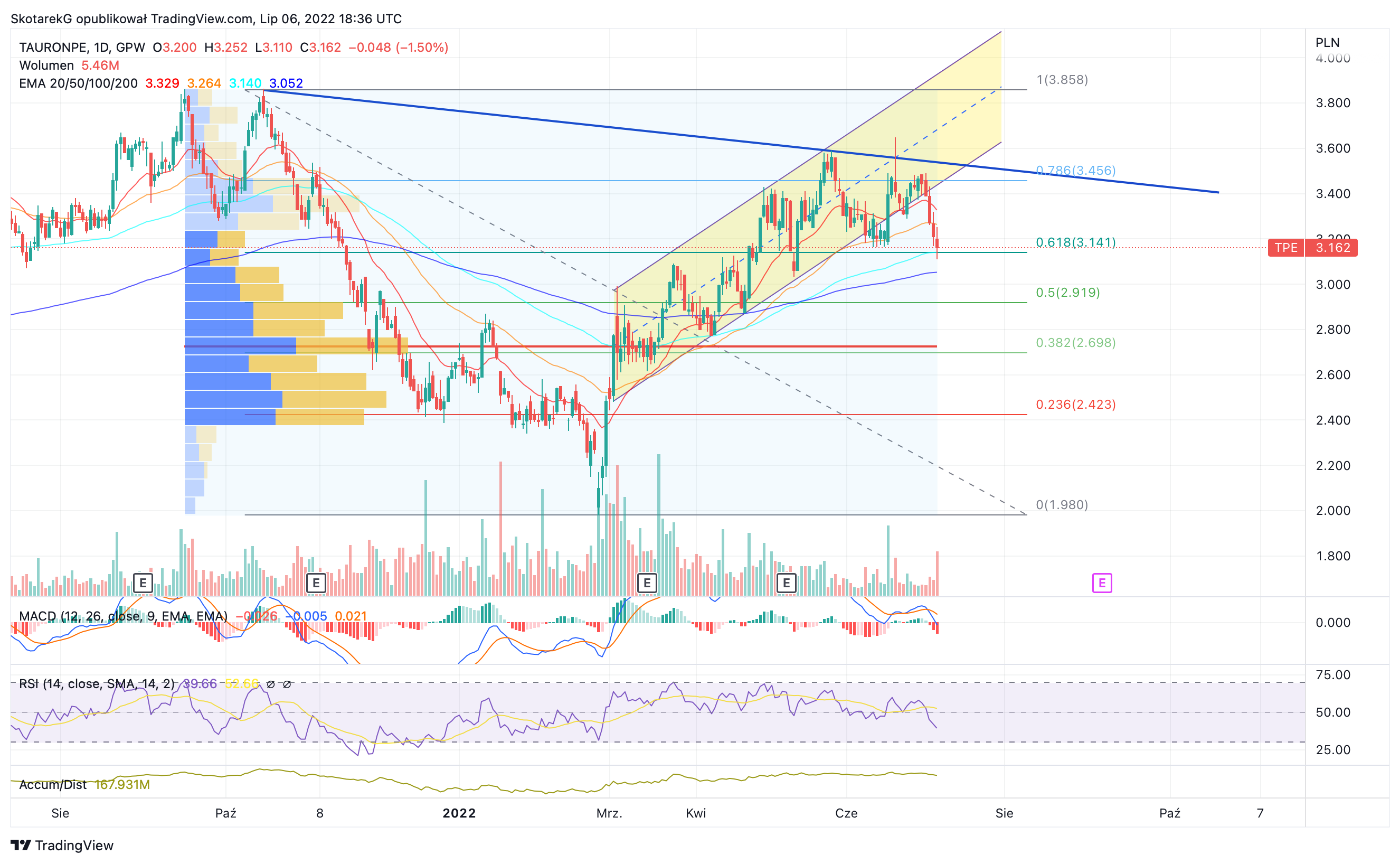The width and height of the screenshot is (1400, 864).
Task: Click the EMA 20 value 3.329
Action: (x=162, y=83)
